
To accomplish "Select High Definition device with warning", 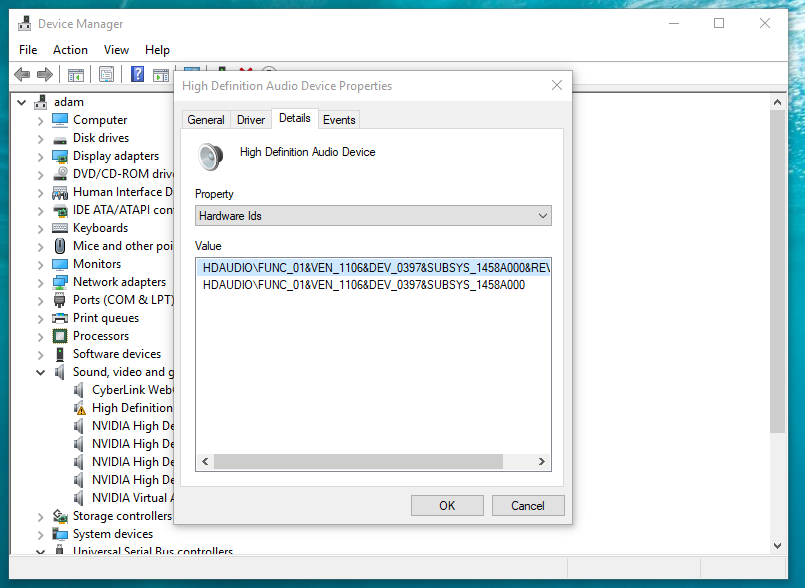I will click(132, 408).
